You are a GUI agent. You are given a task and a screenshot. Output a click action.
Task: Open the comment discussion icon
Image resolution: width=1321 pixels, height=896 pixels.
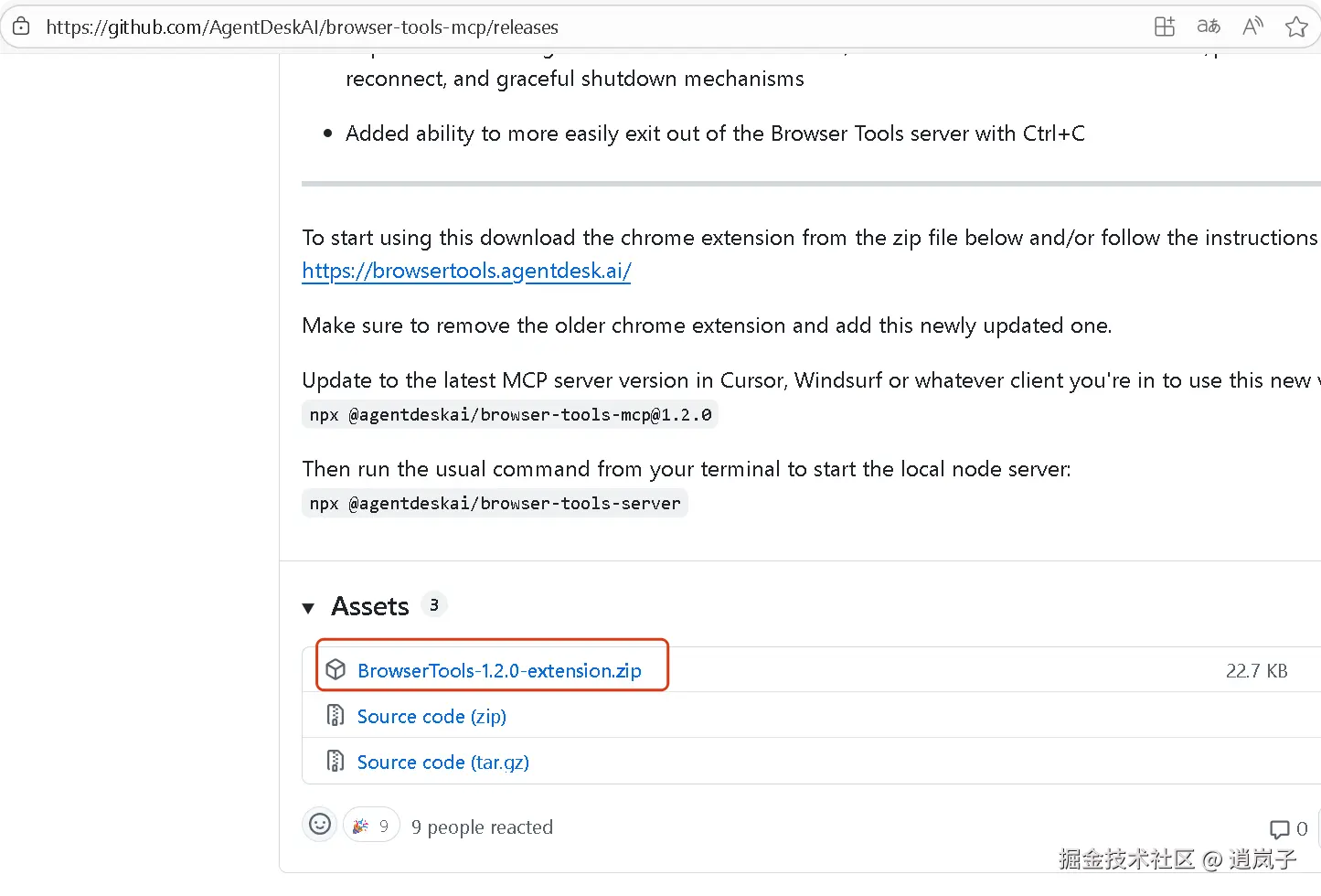(x=1280, y=829)
